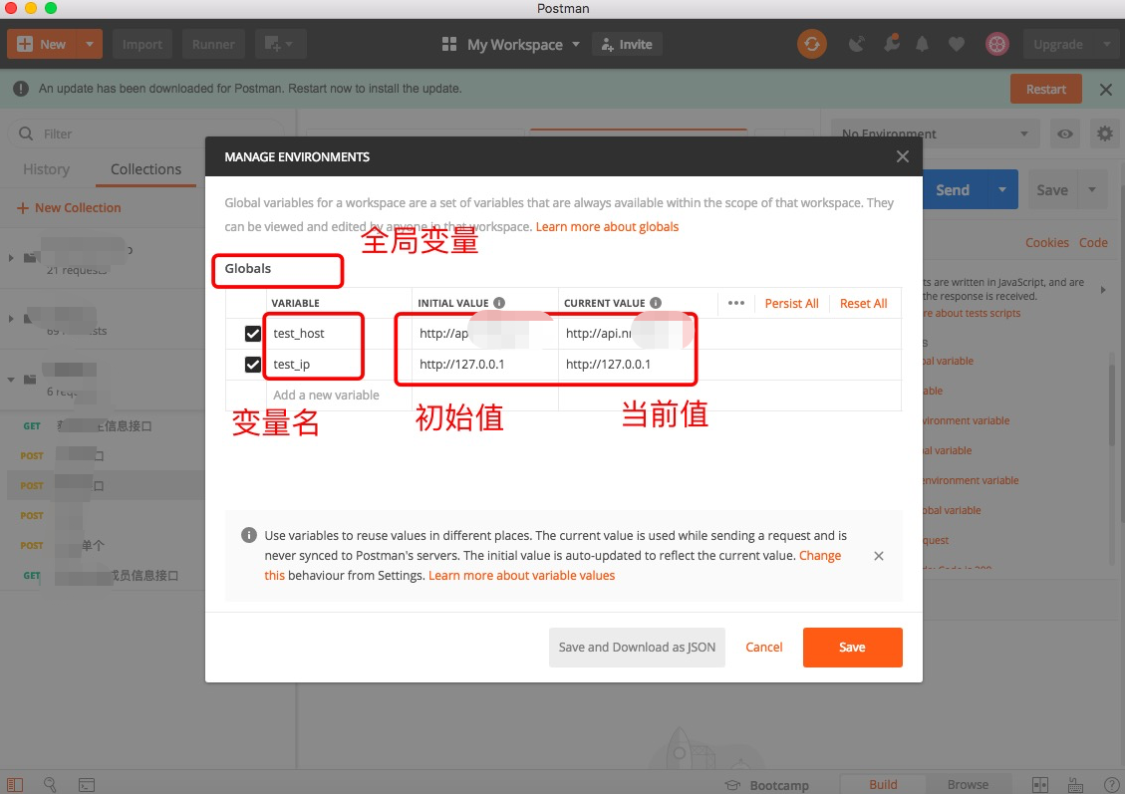Image resolution: width=1125 pixels, height=794 pixels.
Task: Click the Filter search field
Action: click(x=146, y=133)
